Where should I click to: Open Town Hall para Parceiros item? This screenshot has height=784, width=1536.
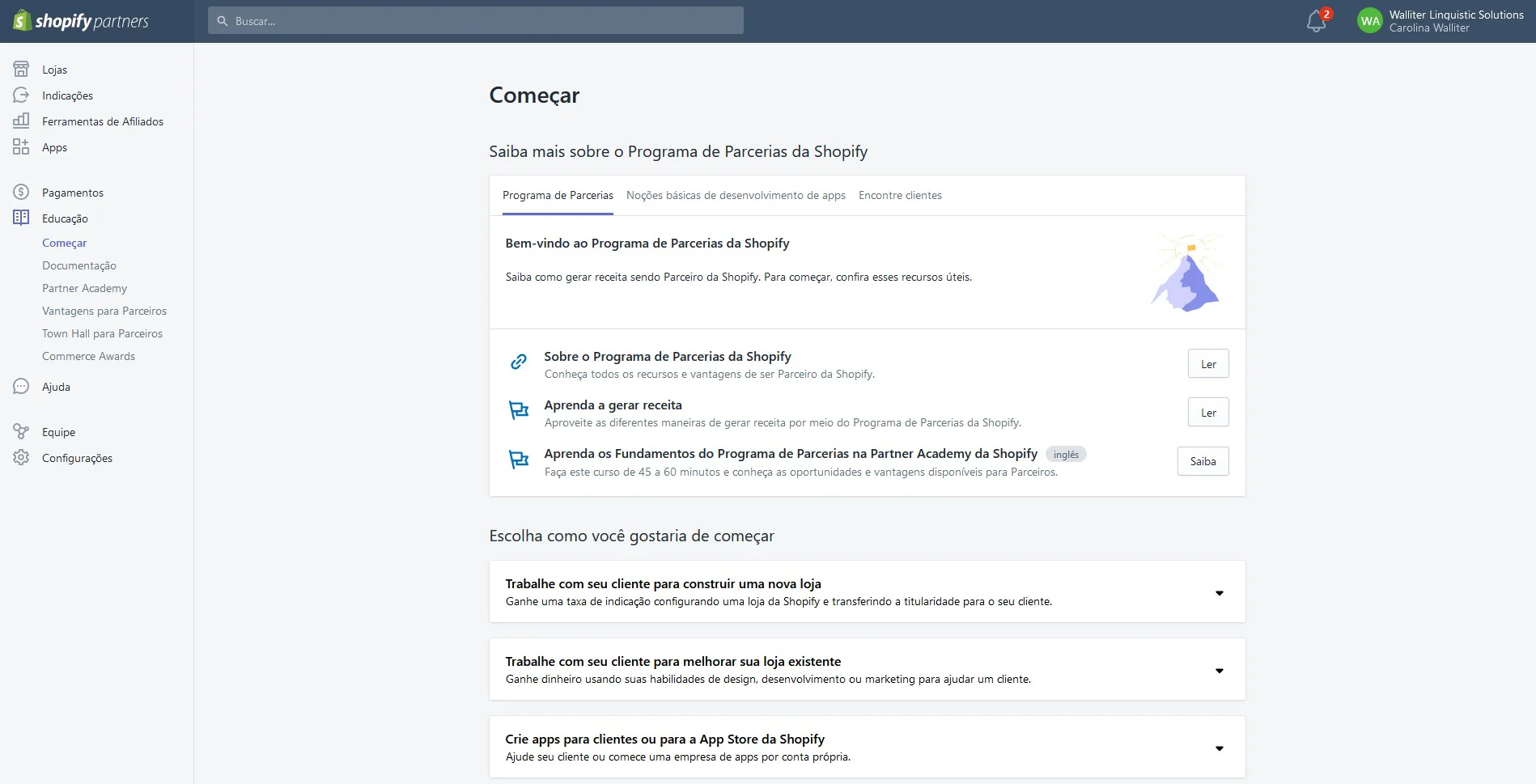click(x=102, y=333)
